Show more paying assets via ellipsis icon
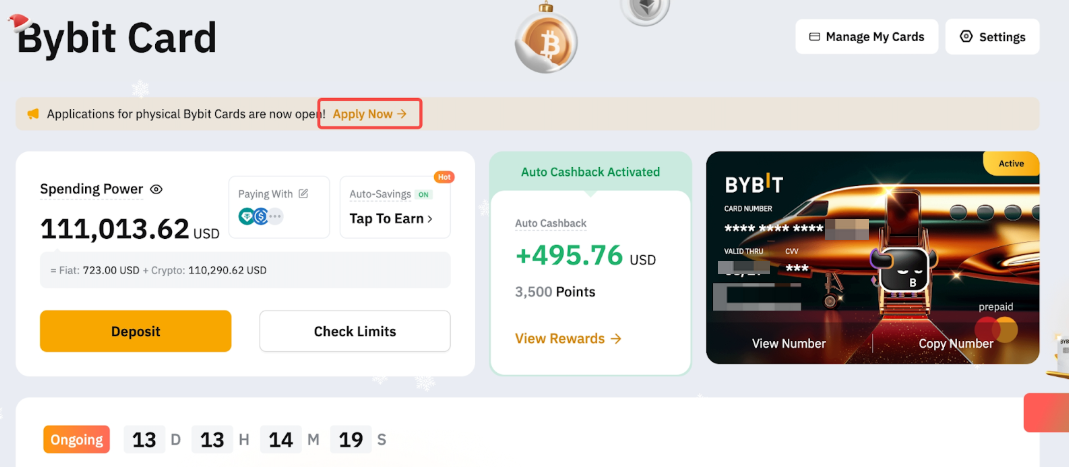 tap(275, 216)
